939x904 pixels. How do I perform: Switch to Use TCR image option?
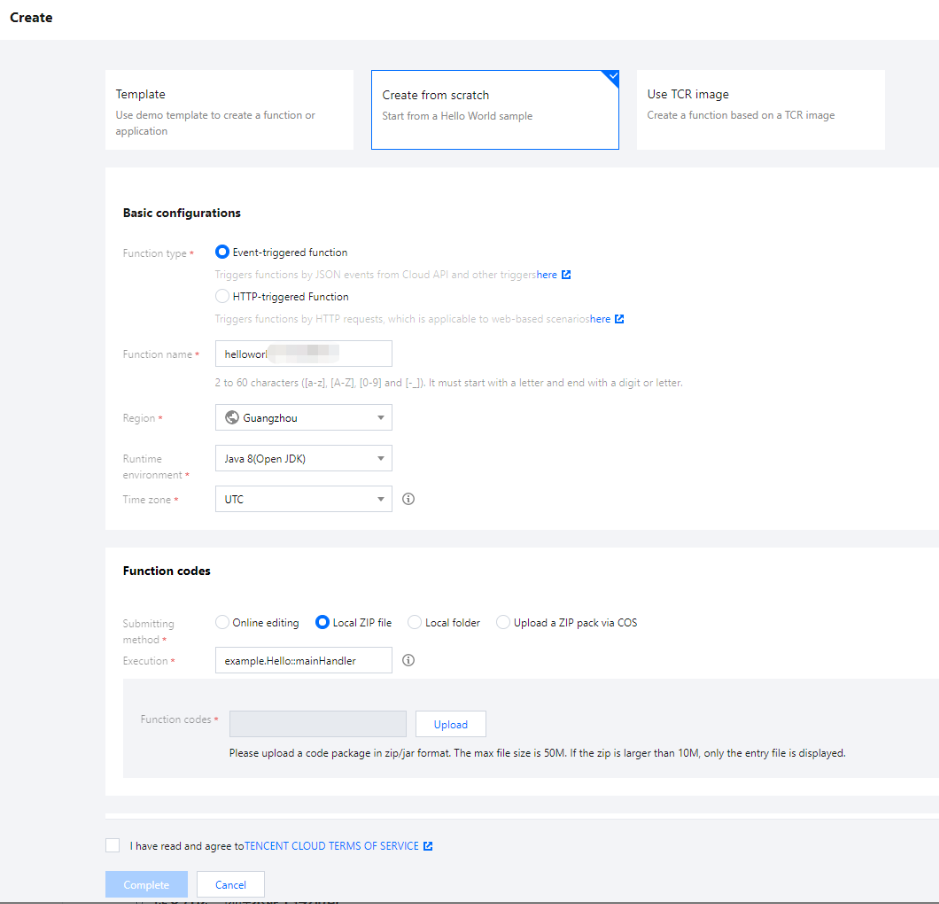pyautogui.click(x=760, y=110)
